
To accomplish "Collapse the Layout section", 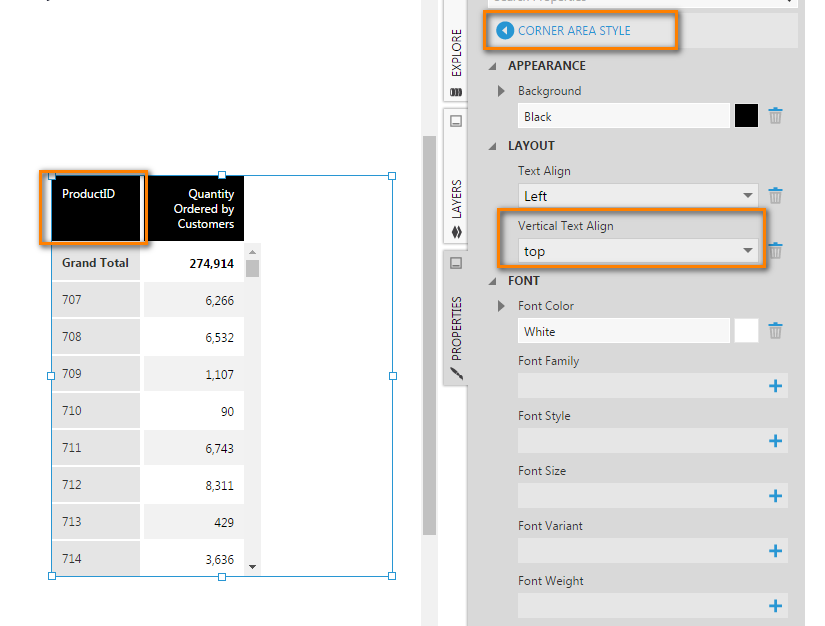I will pos(493,146).
